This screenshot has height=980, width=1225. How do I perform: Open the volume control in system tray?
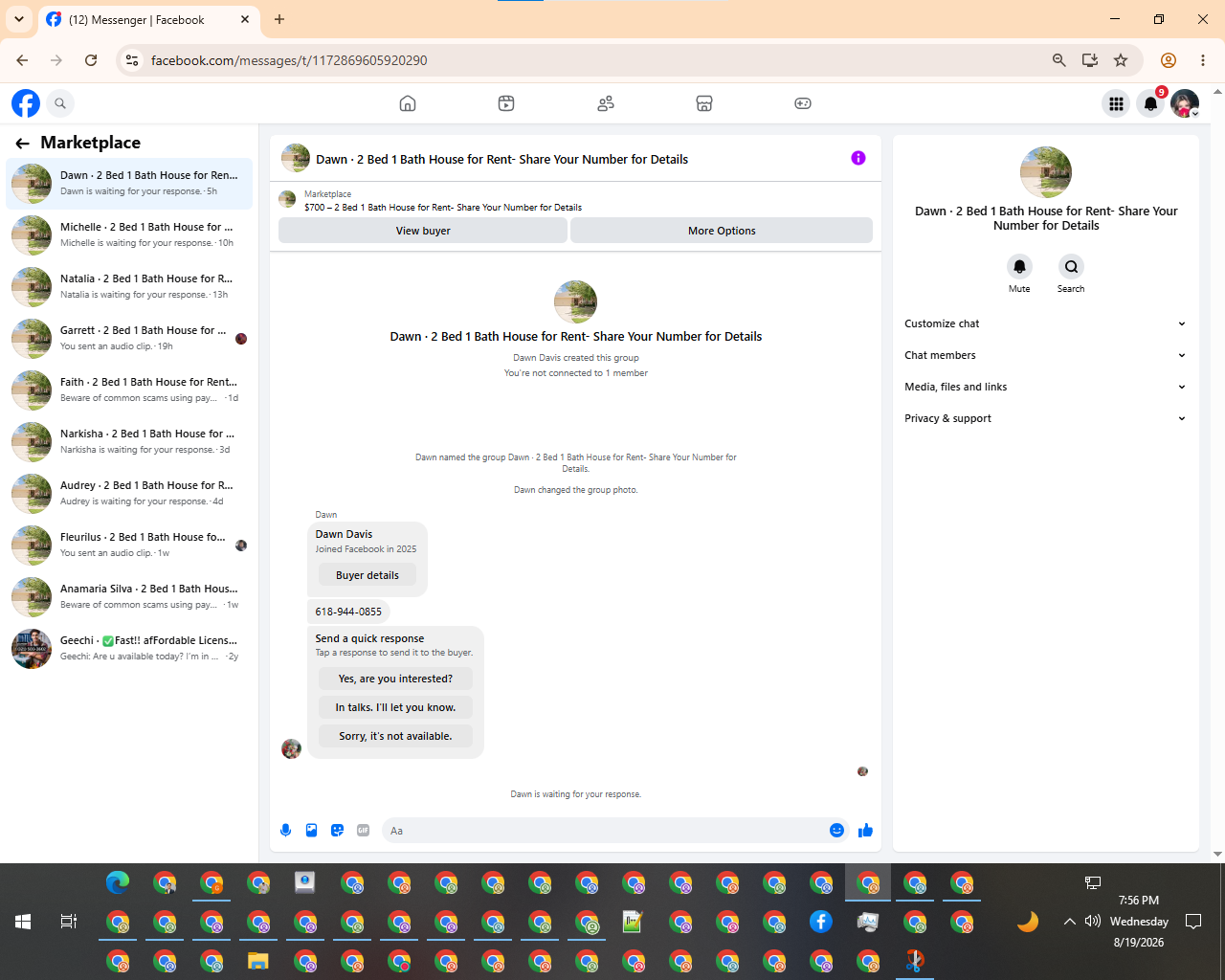pos(1093,922)
